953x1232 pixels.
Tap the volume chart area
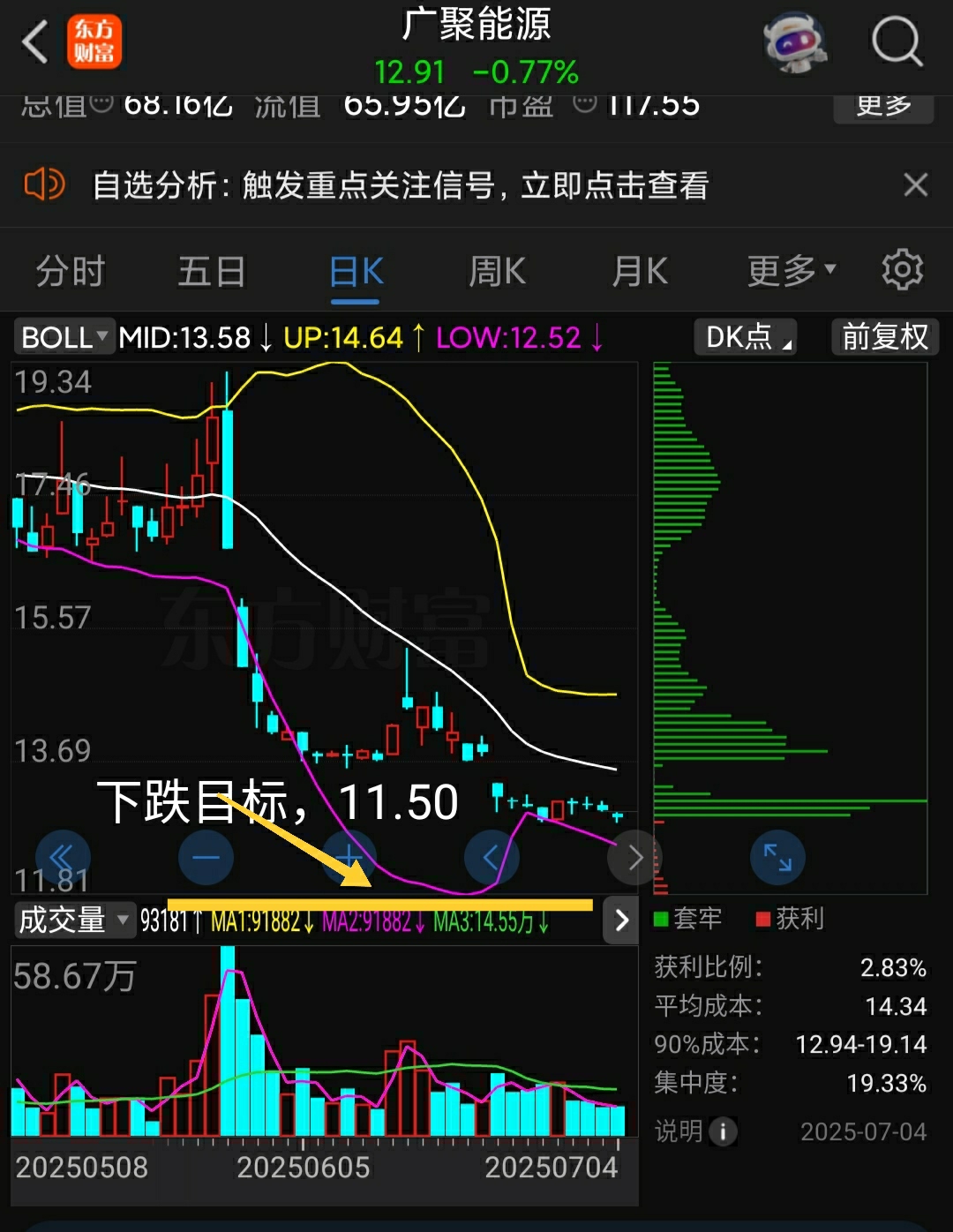(x=323, y=1041)
